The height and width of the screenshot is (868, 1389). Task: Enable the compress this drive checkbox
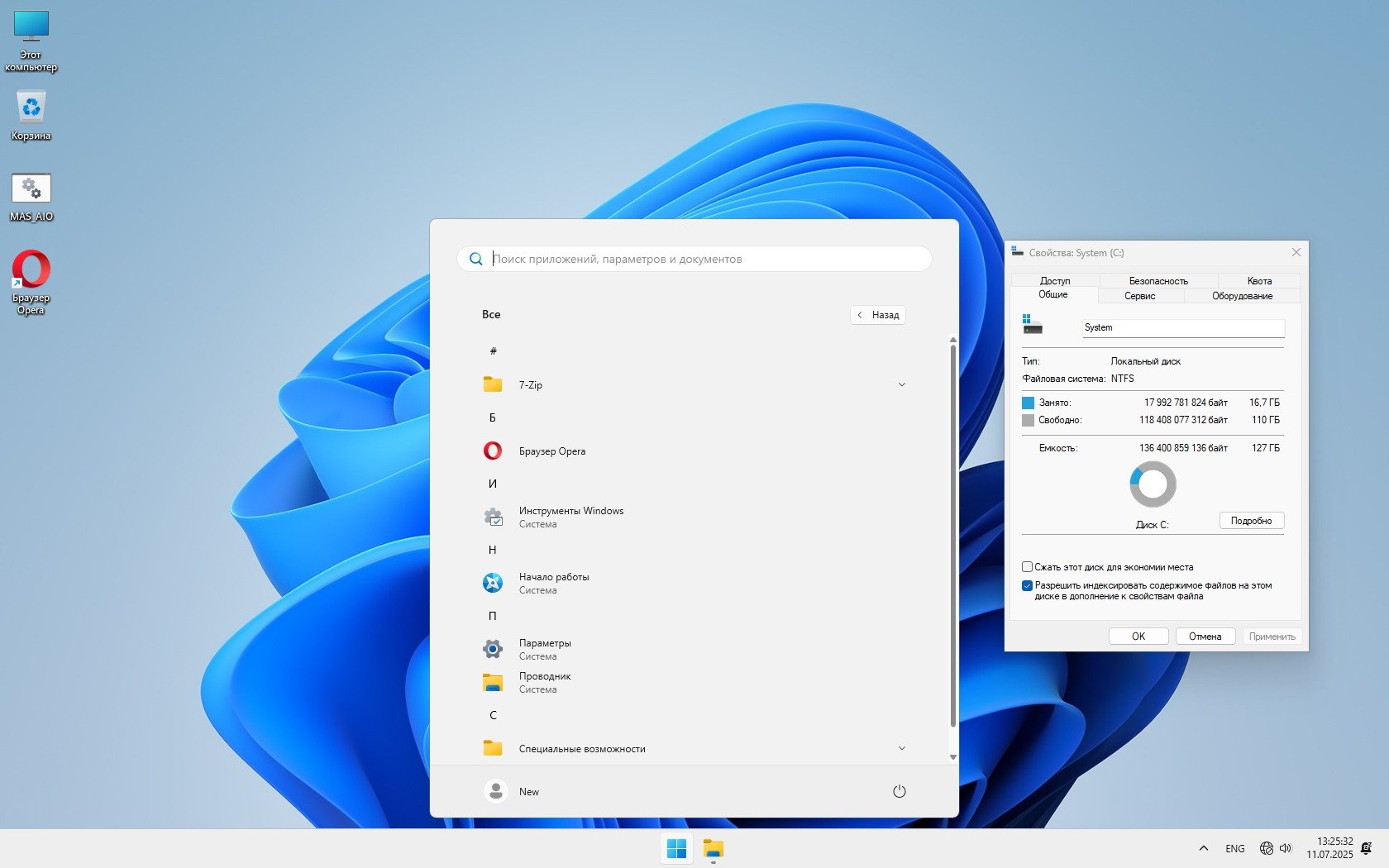pyautogui.click(x=1027, y=567)
